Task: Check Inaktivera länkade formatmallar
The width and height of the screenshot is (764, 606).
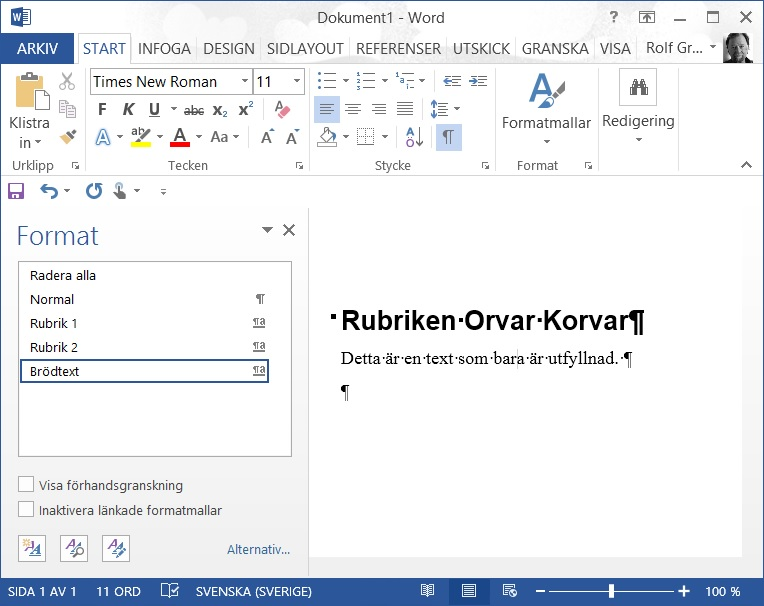Action: pyautogui.click(x=26, y=510)
